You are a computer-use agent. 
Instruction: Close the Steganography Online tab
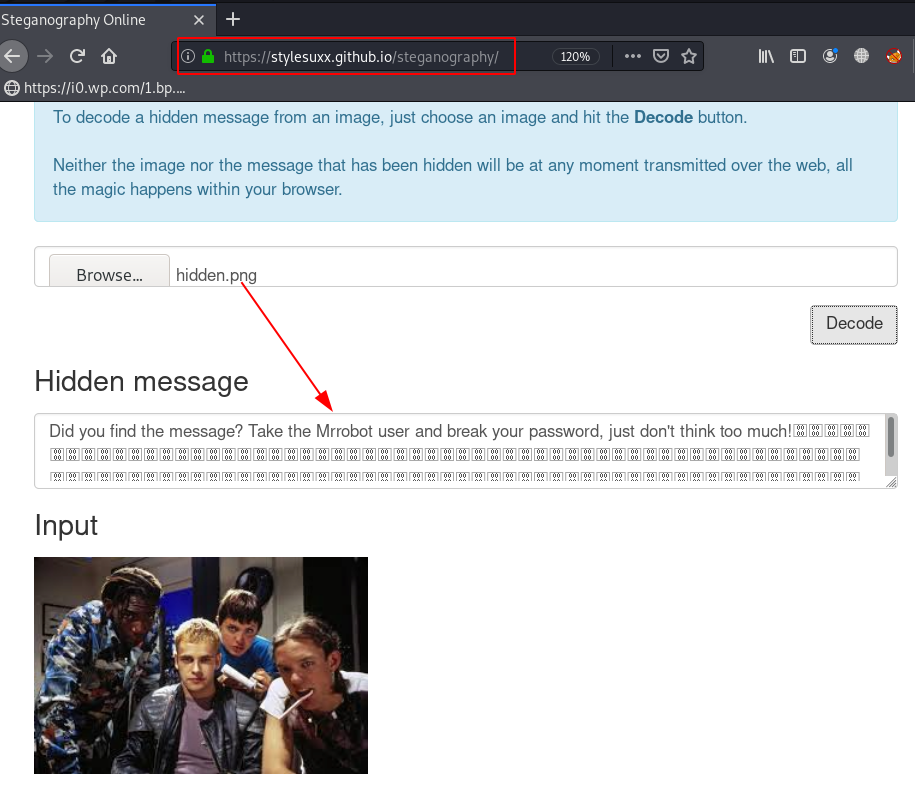[x=199, y=20]
